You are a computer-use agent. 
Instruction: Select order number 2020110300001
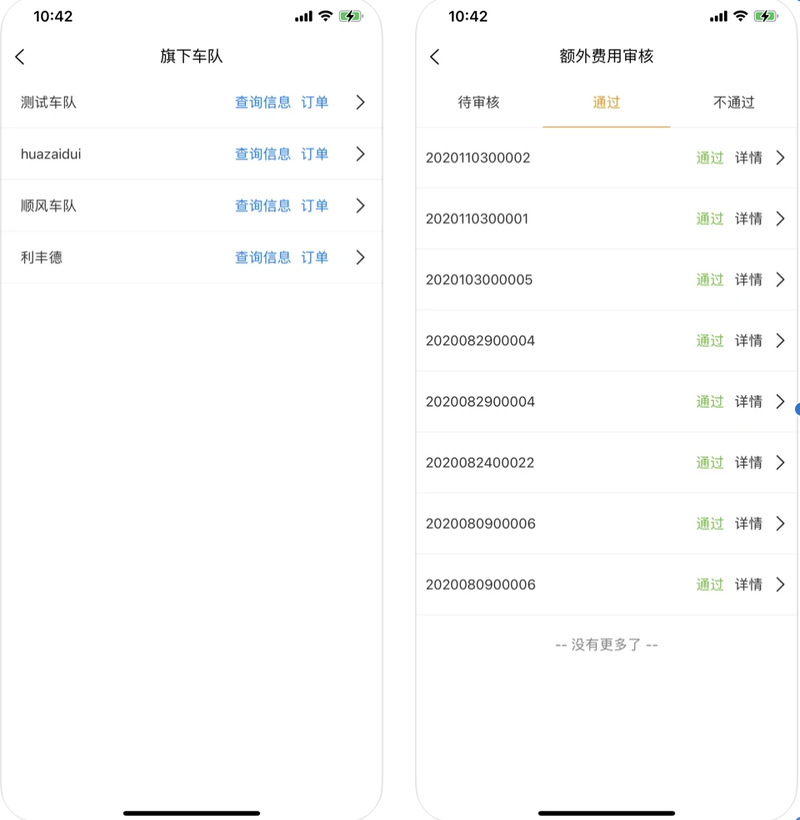[x=477, y=219]
